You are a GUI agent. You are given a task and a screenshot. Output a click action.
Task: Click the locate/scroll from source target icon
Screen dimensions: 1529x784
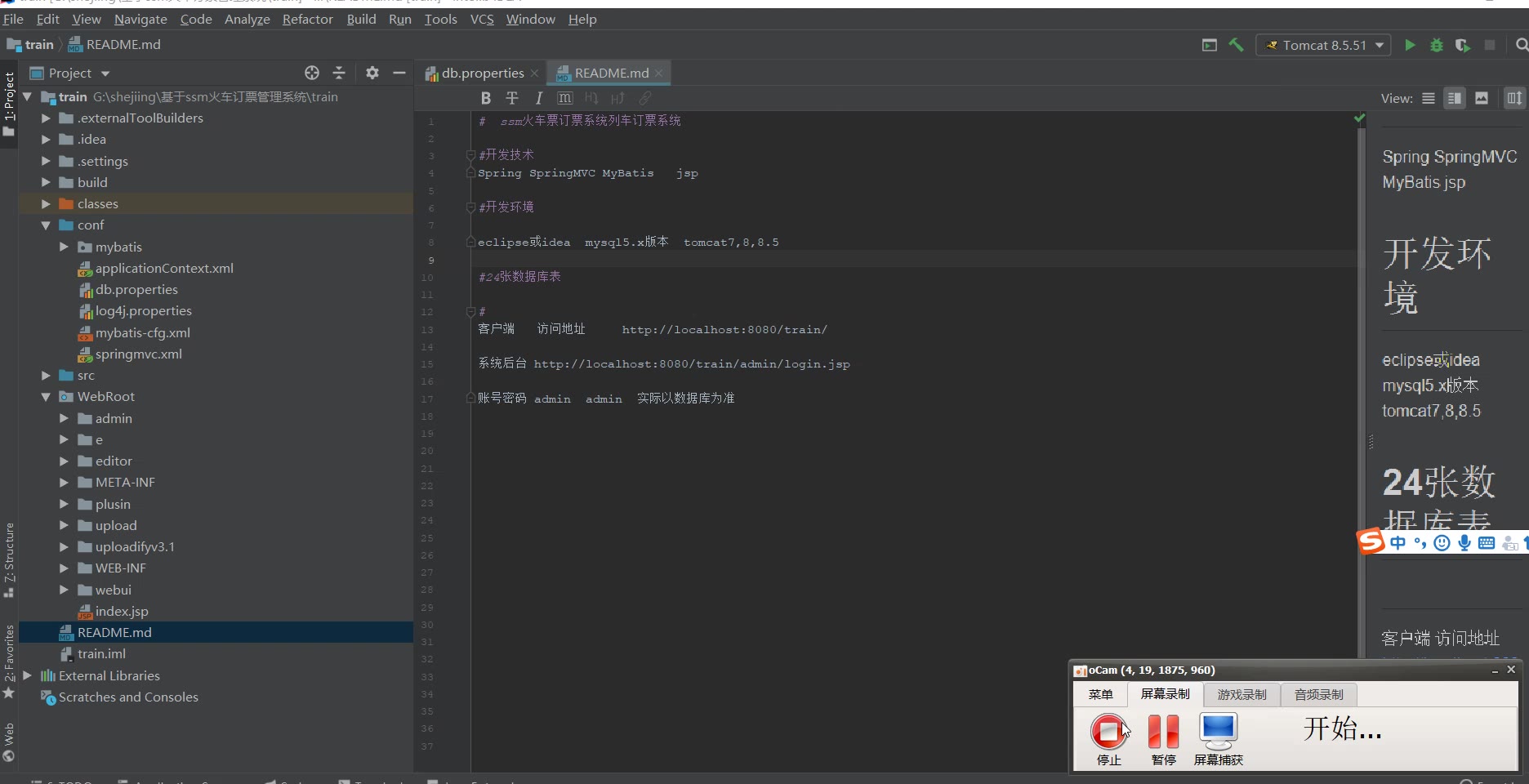coord(312,73)
